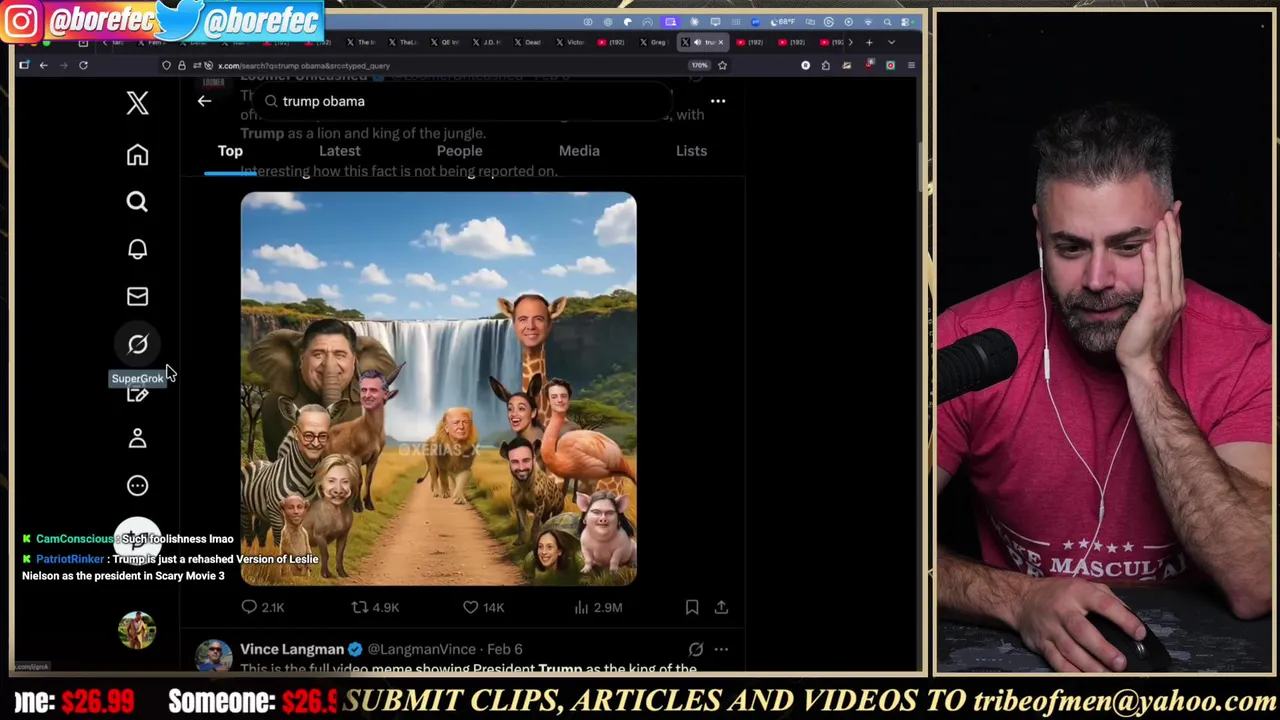Click browser forward button
This screenshot has height=720, width=1280.
(63, 65)
